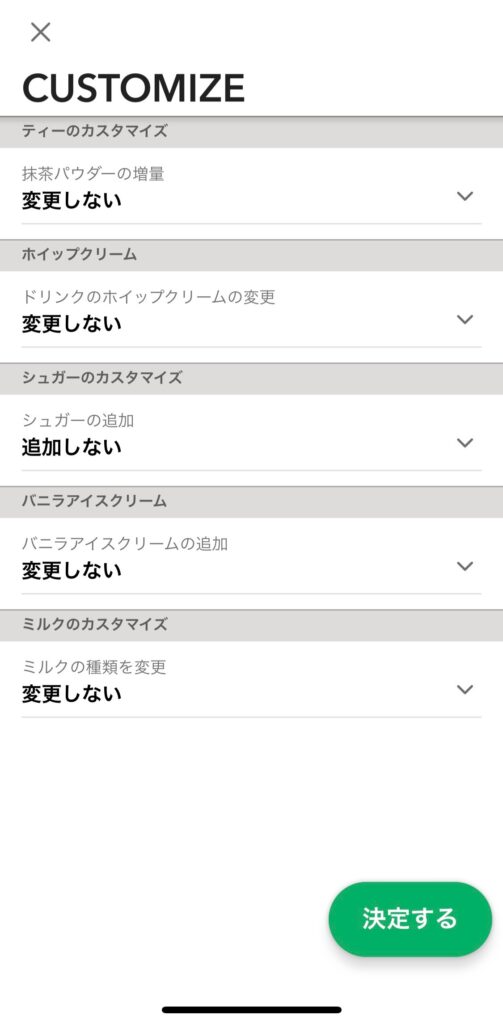Screen dimensions: 503x1024
Task: Open the ドリンクのホイップクリームの変更 chevron
Action: (464, 319)
